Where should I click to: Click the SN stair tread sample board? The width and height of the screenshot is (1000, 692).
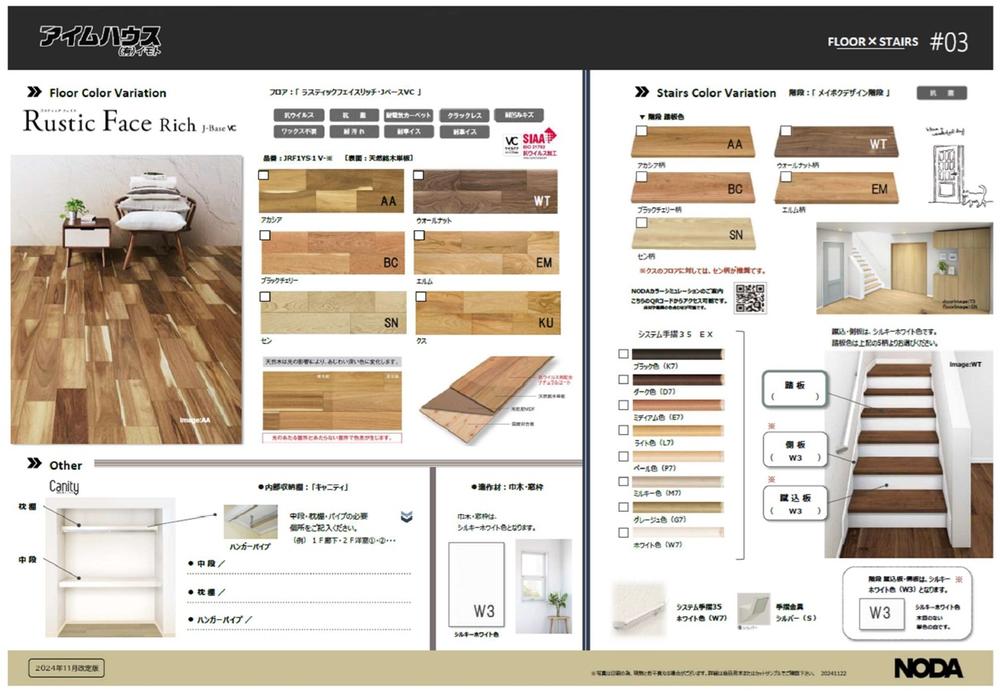[693, 235]
